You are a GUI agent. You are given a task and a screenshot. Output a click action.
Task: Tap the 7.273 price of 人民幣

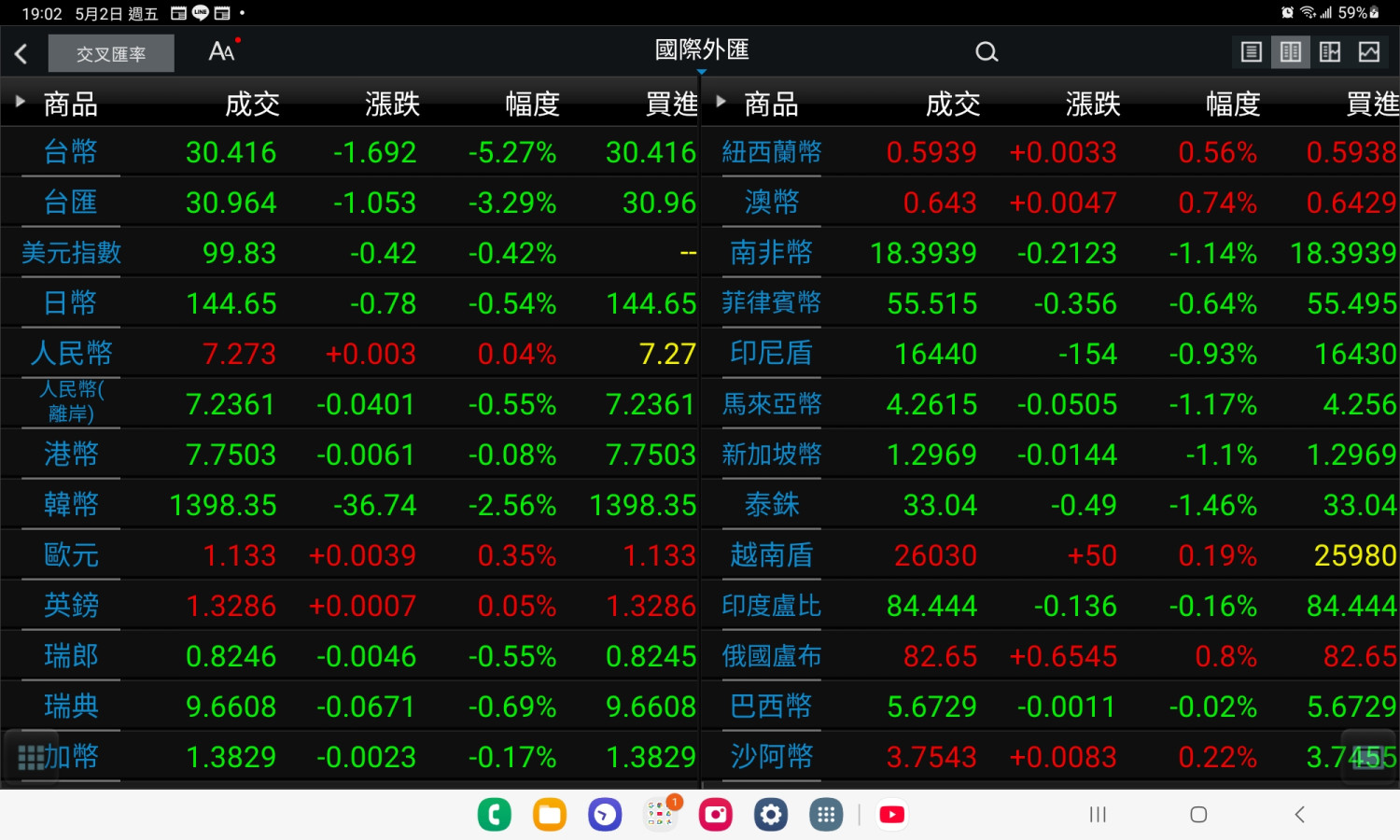tap(240, 355)
